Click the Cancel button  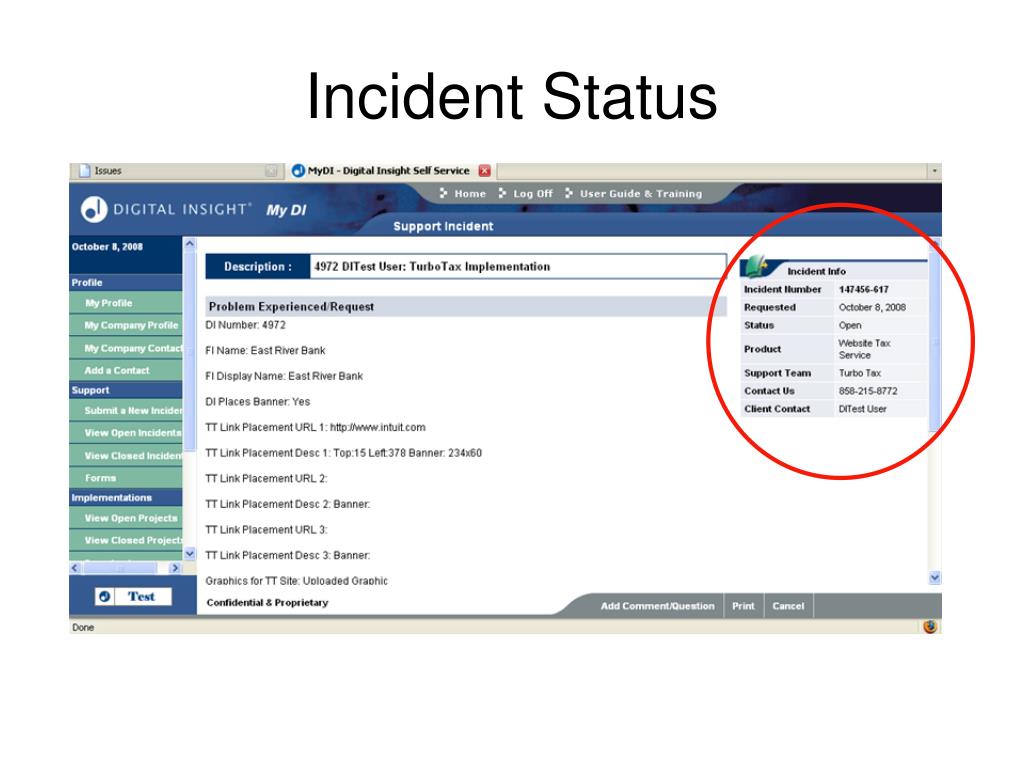click(x=788, y=606)
